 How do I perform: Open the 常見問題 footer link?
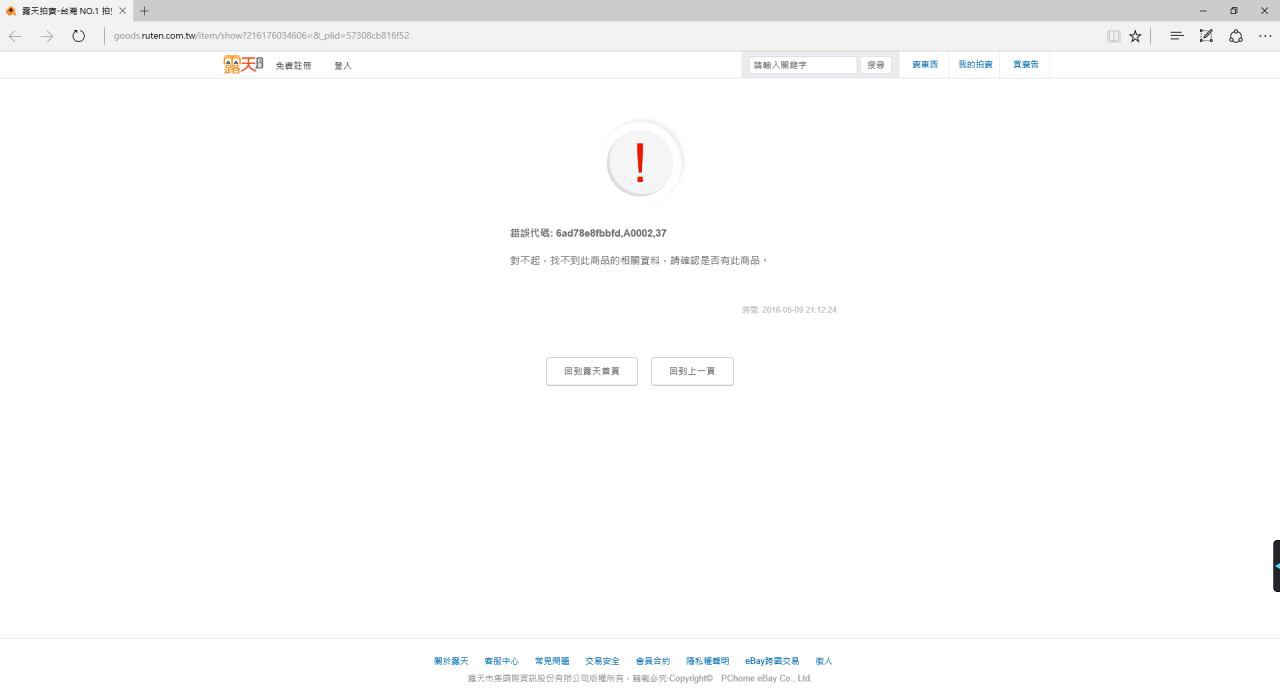tap(552, 661)
